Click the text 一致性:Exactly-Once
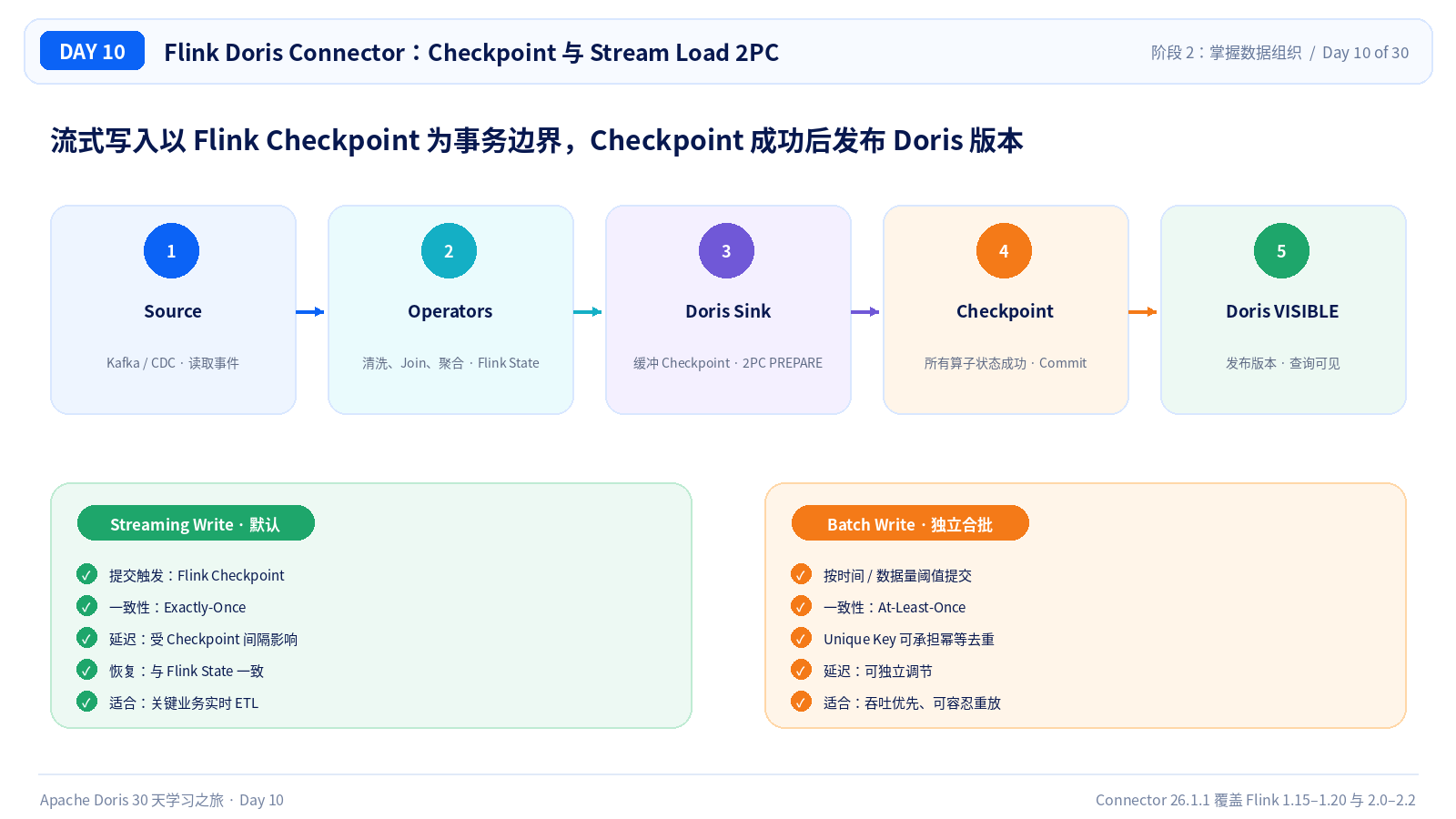This screenshot has width=1456, height=819. coord(177,607)
